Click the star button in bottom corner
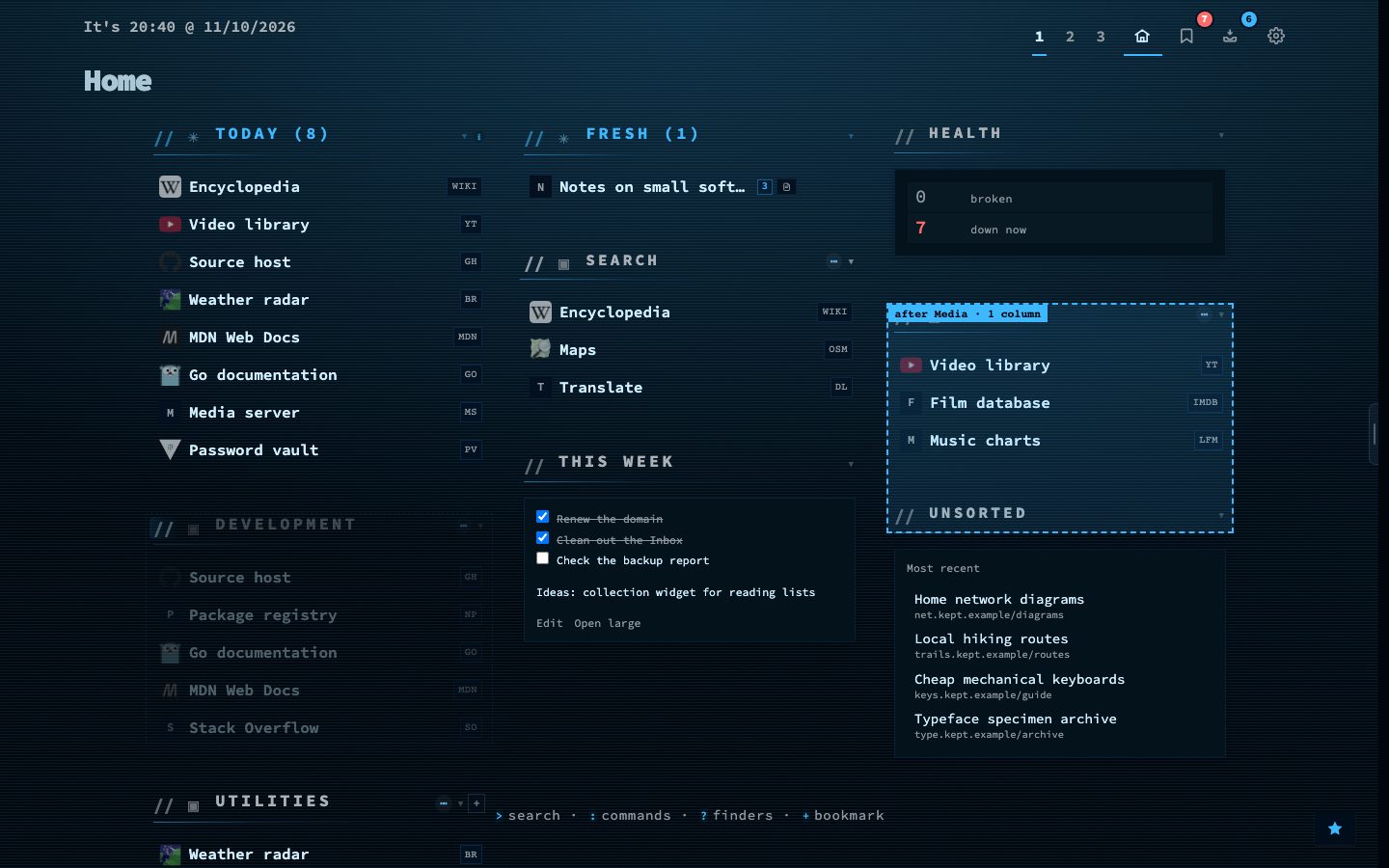The image size is (1389, 868). click(x=1335, y=828)
